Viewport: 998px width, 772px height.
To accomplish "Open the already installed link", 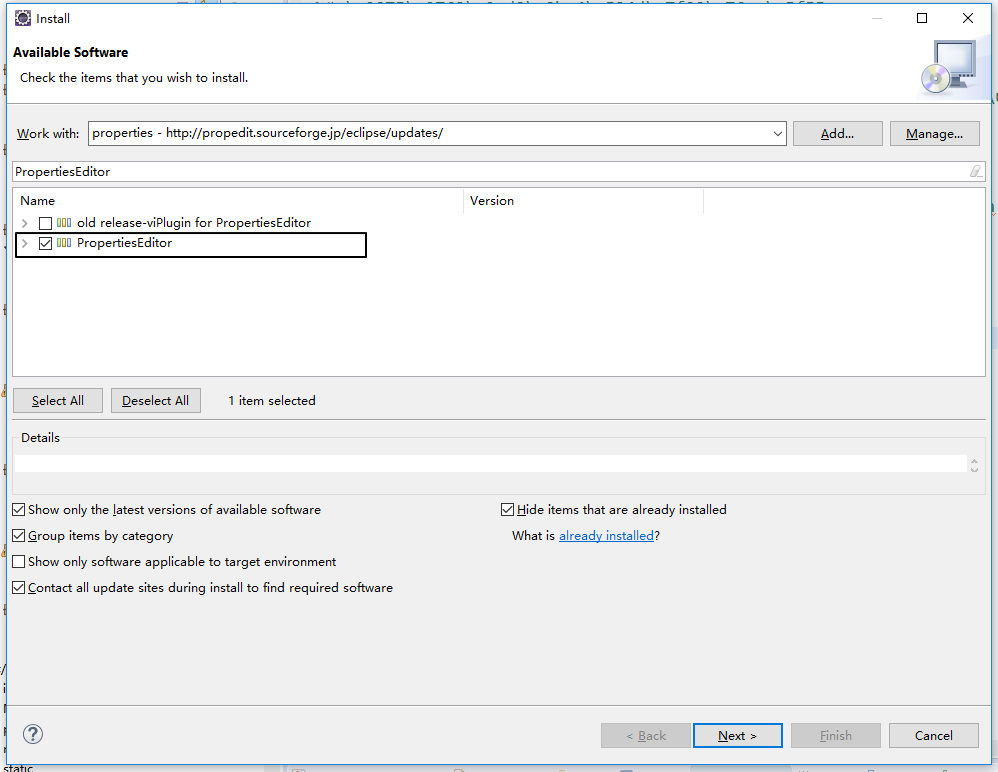I will [606, 536].
